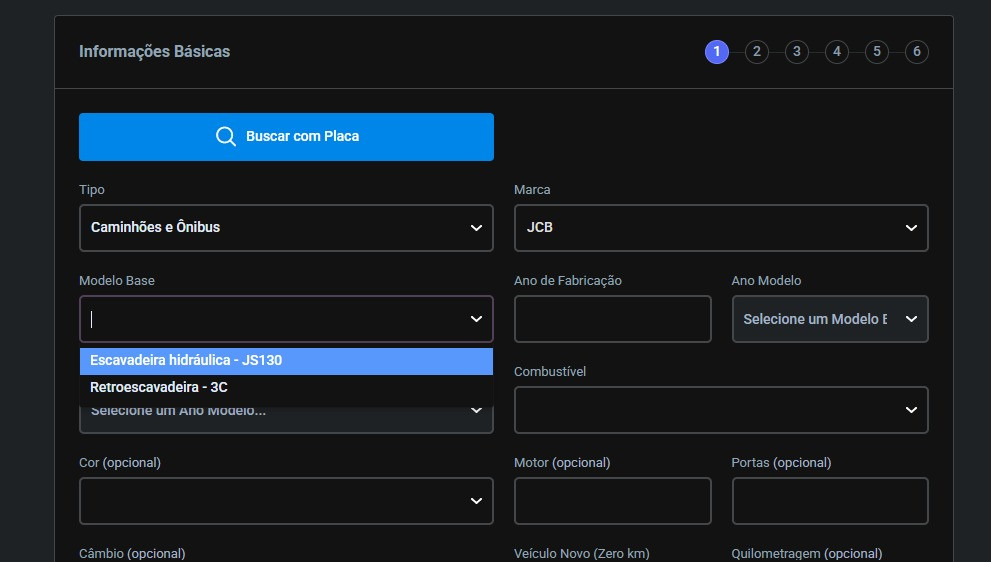Go to step 6 circle
991x562 pixels.
(916, 52)
